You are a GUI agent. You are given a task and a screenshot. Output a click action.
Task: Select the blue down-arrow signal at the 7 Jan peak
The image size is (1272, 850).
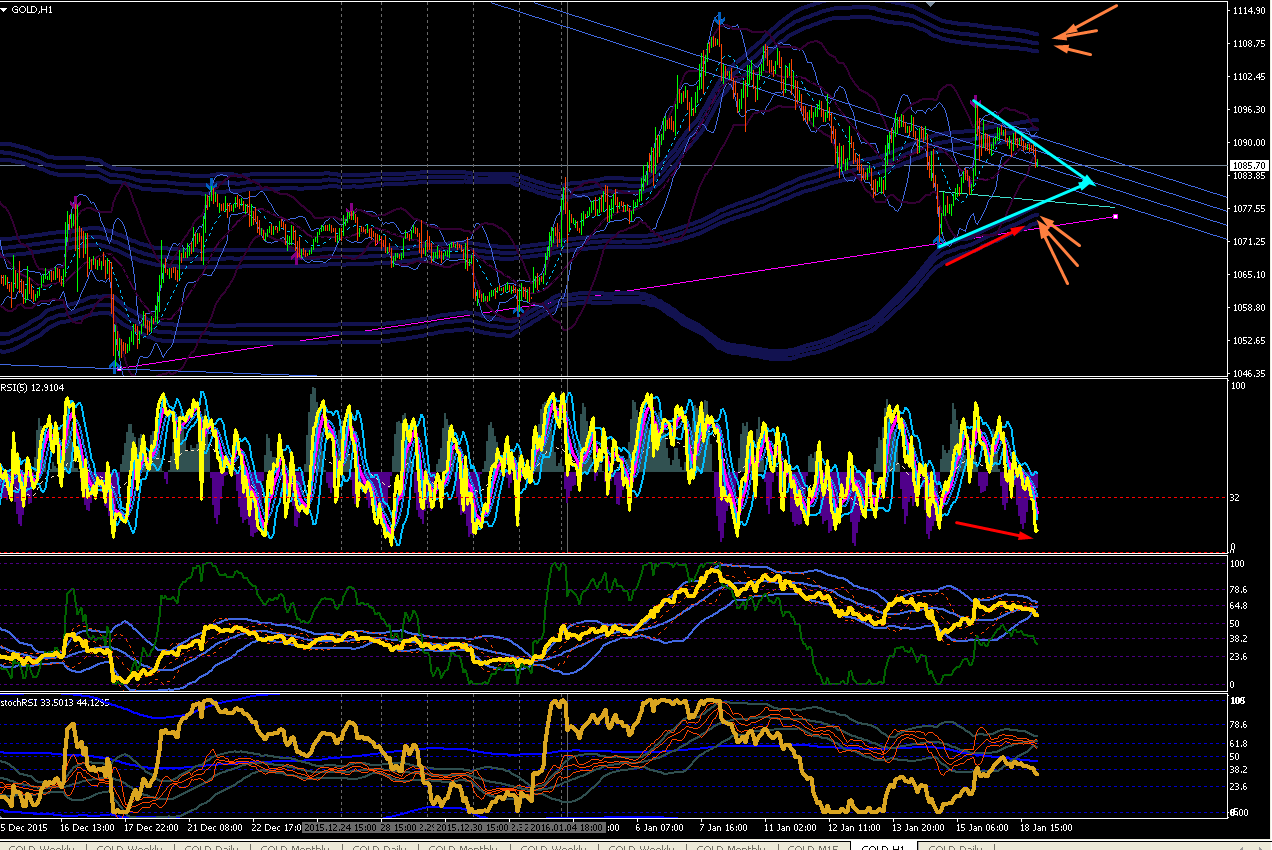[719, 17]
